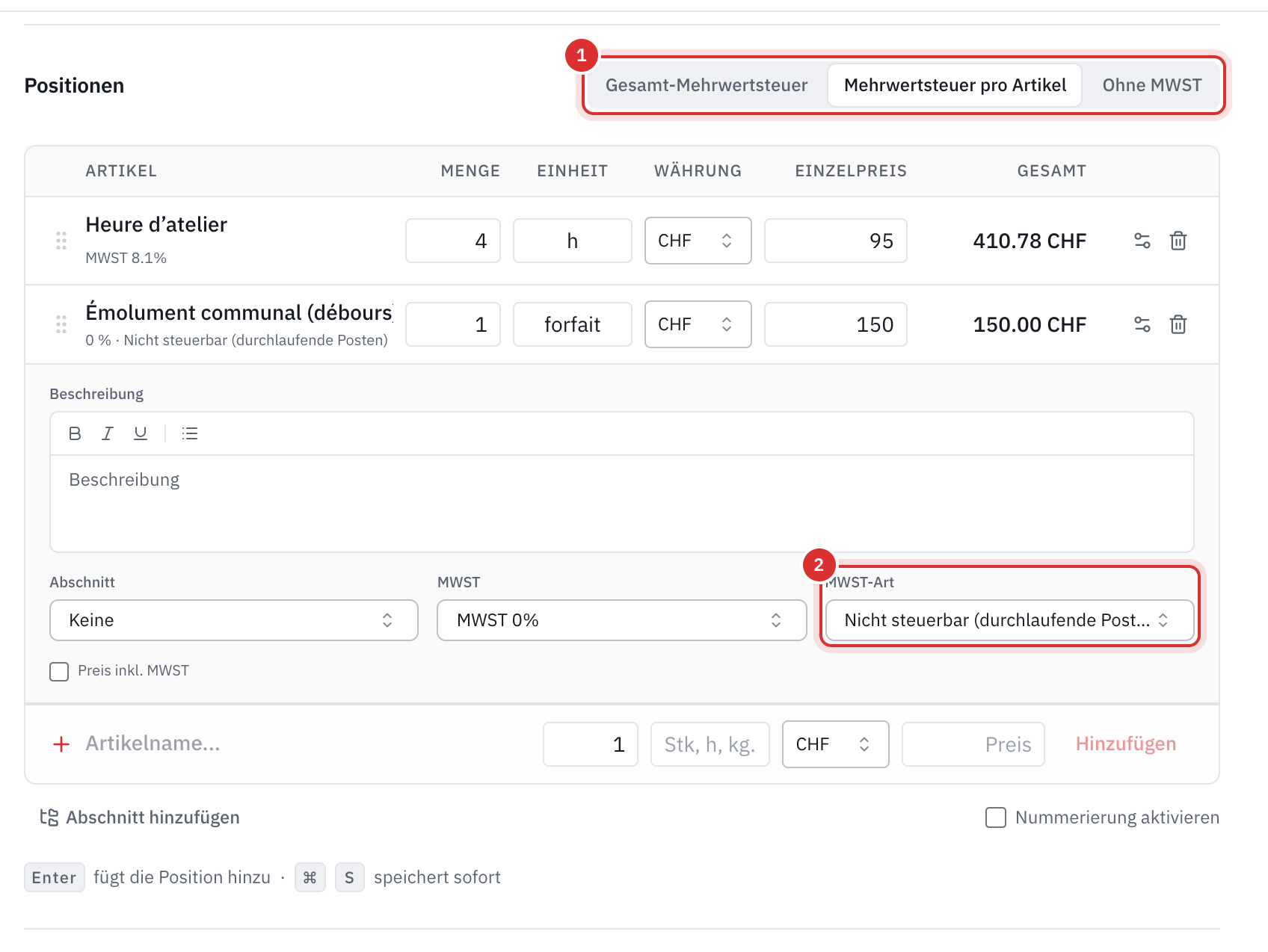Image resolution: width=1268 pixels, height=952 pixels.
Task: Open the MWST-Art dropdown
Action: (1009, 620)
